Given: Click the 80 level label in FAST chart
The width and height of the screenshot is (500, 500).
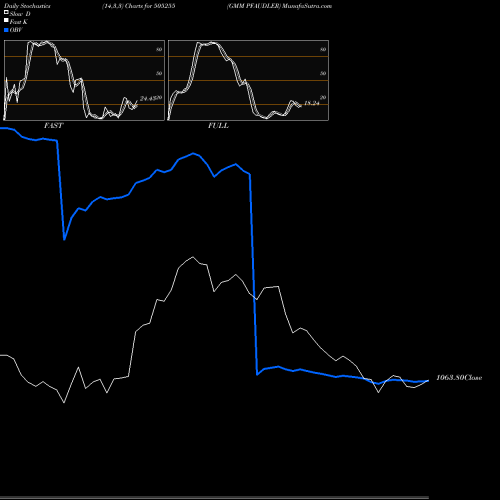Looking at the screenshot, I should pos(159,49).
